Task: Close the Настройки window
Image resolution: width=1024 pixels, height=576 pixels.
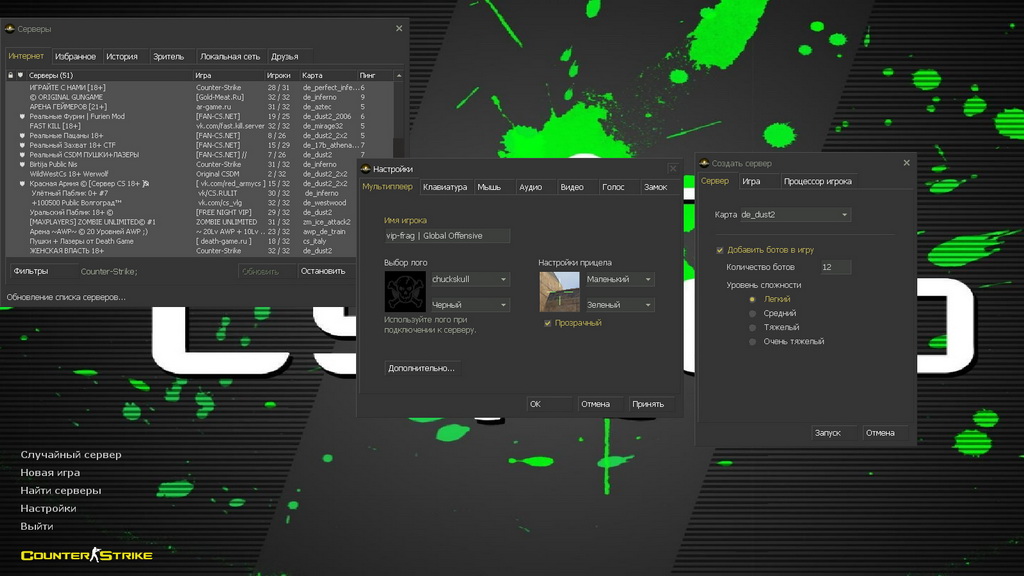Action: [x=673, y=168]
